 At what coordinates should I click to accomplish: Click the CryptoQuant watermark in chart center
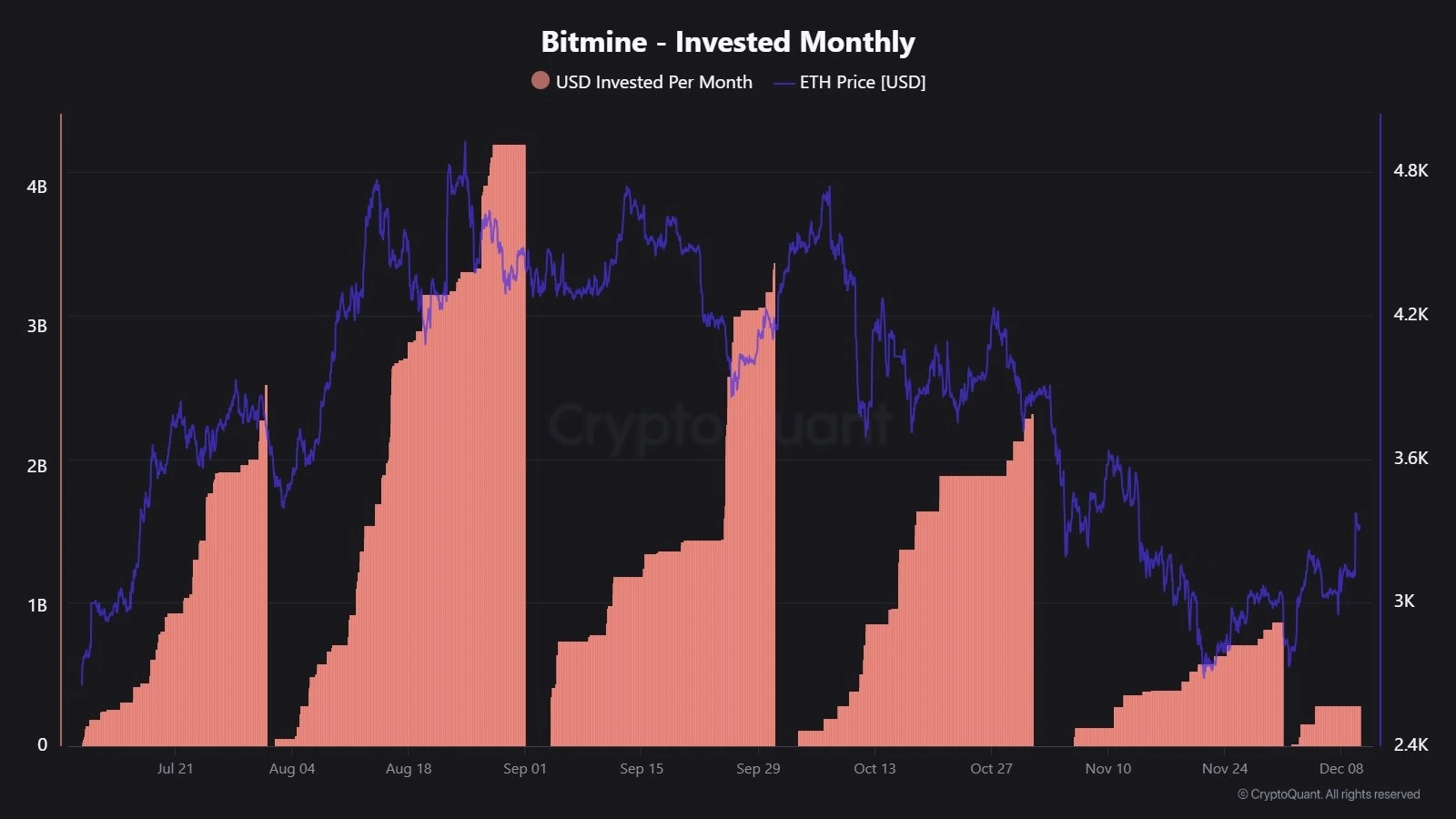point(719,425)
